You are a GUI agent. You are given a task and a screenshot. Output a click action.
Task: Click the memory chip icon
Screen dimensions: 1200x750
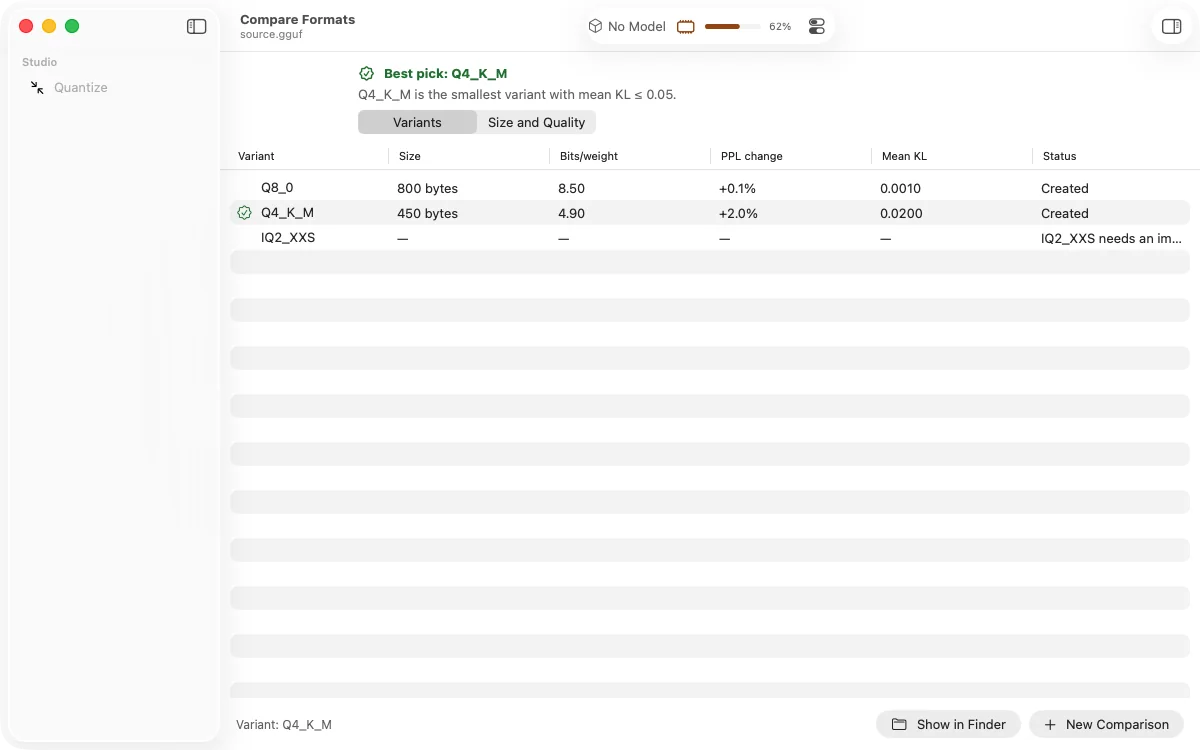tap(686, 27)
